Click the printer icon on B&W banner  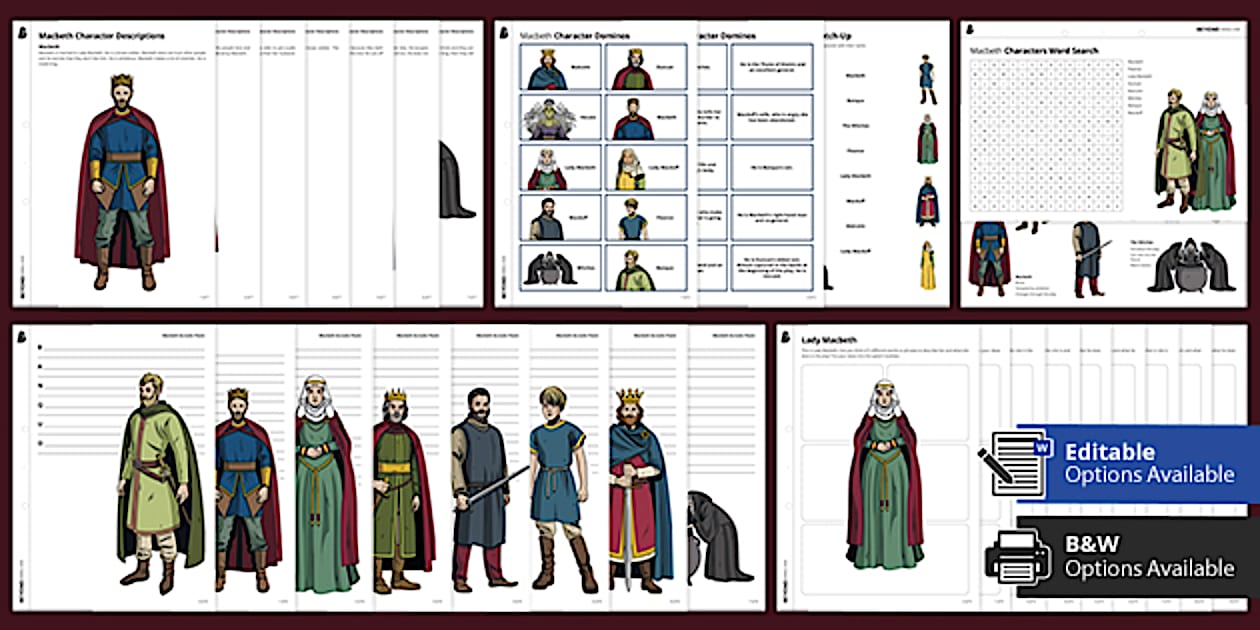point(1019,556)
